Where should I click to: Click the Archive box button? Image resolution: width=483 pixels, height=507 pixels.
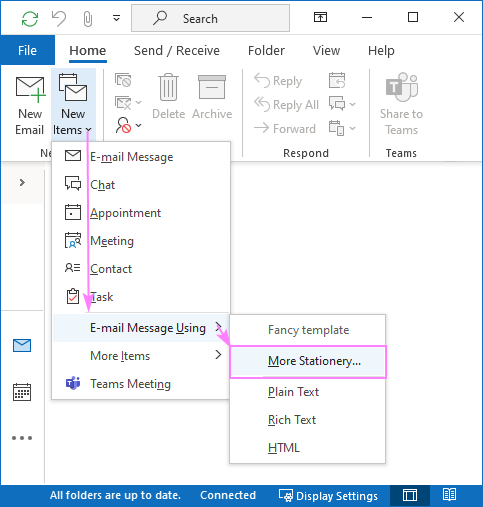tap(212, 97)
